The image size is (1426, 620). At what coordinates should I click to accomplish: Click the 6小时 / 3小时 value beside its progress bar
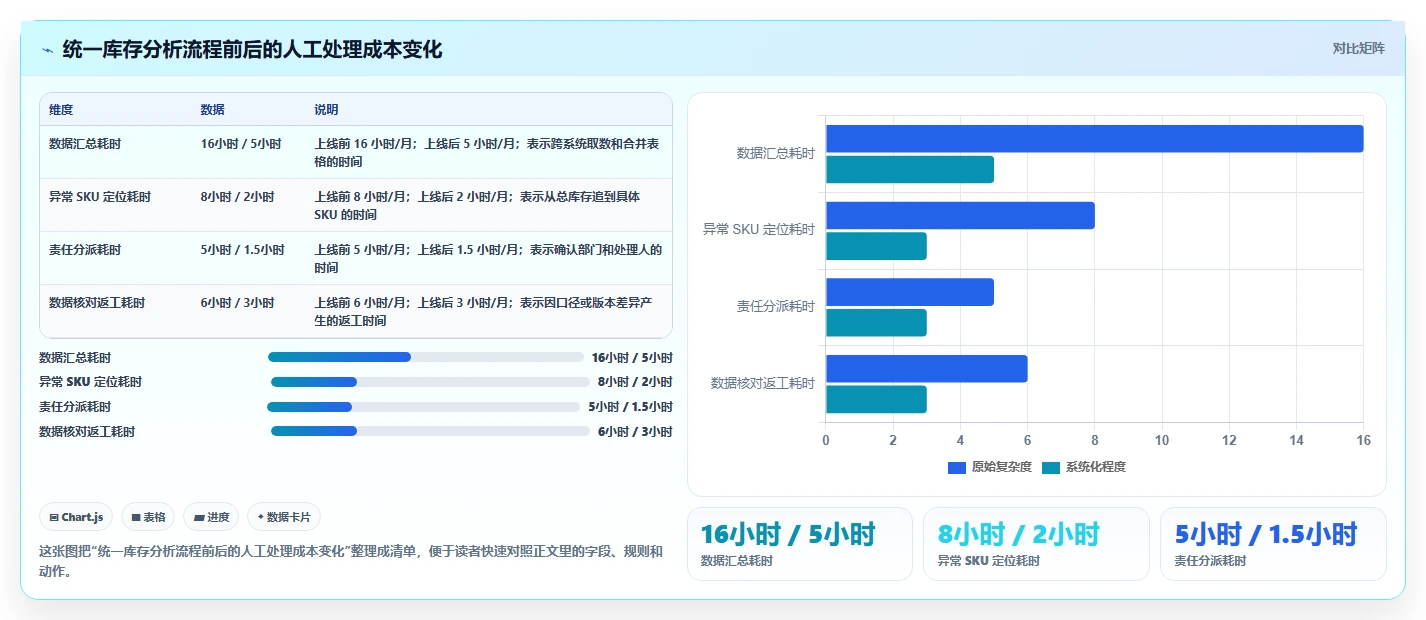(635, 432)
